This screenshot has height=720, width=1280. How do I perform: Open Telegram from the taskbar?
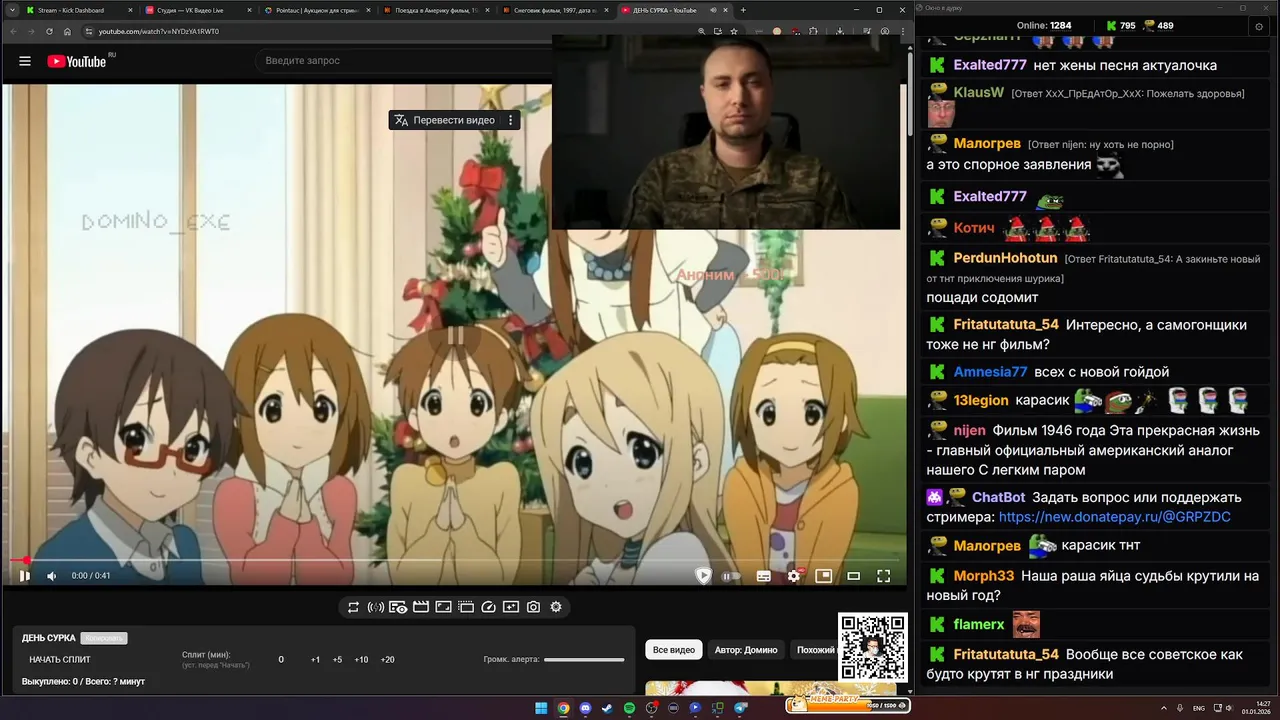(740, 708)
